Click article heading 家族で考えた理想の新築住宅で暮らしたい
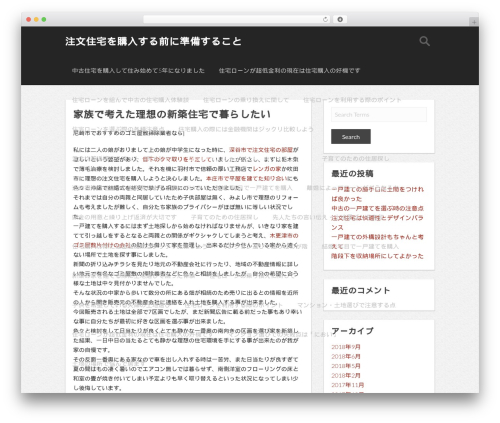The width and height of the screenshot is (500, 423). [x=172, y=114]
